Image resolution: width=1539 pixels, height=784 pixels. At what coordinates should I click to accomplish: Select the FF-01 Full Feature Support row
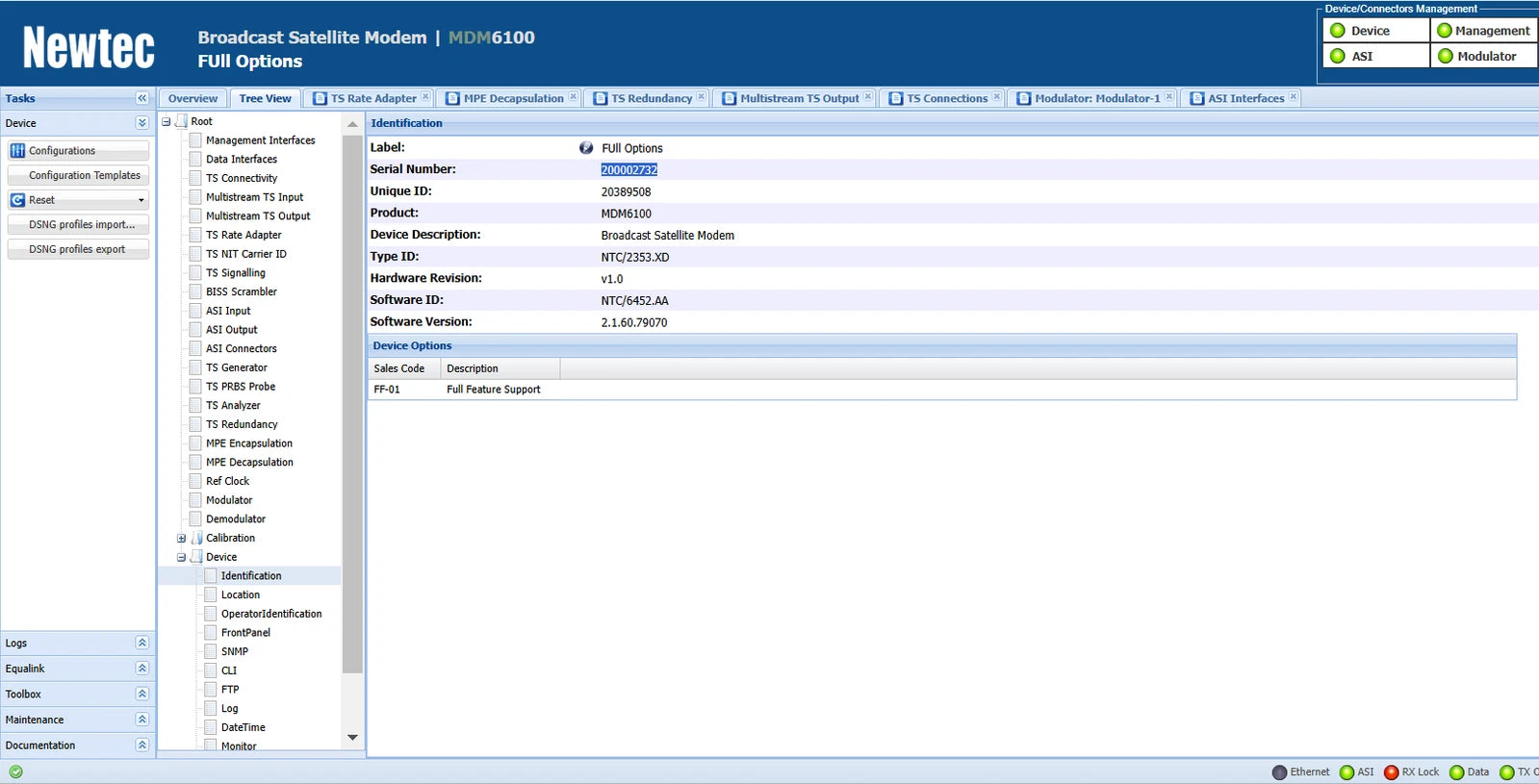tap(942, 390)
